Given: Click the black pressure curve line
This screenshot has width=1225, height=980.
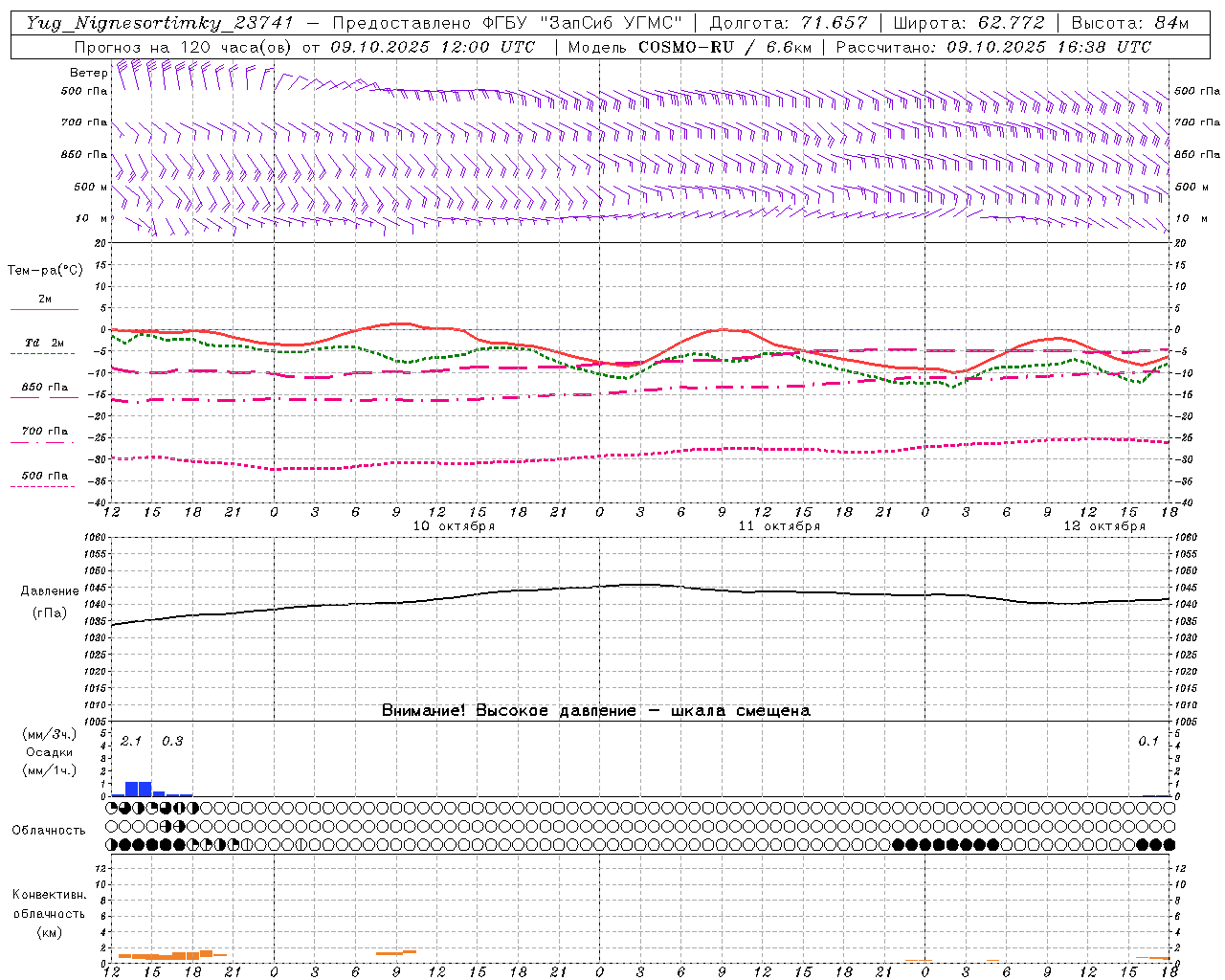Looking at the screenshot, I should [641, 585].
